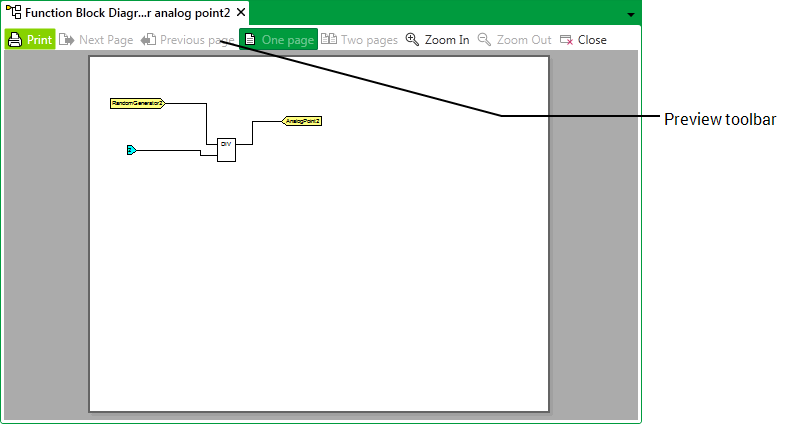Click the cyan constant input block
Viewport: 806px width, 424px height.
click(131, 150)
